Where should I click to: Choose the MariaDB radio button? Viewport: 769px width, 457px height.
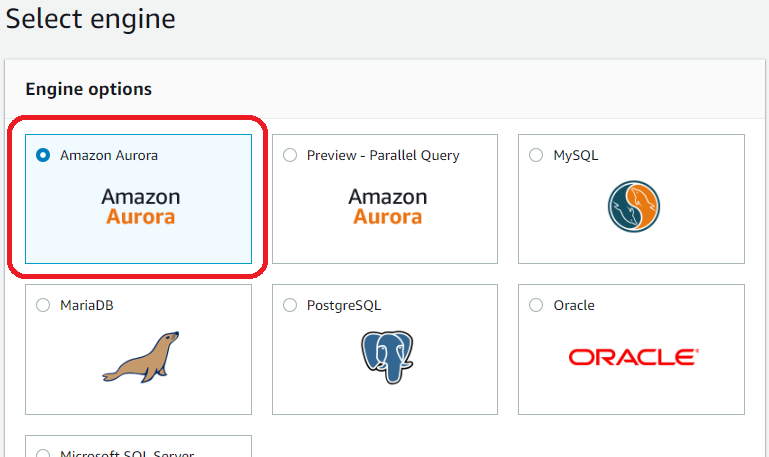(x=43, y=305)
